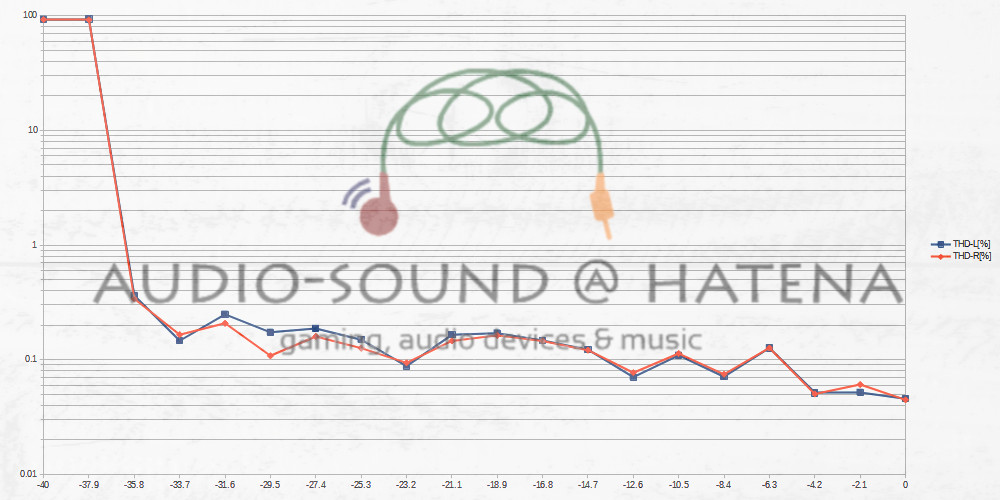The width and height of the screenshot is (1000, 500).
Task: Click the x-axis label -27.4
Action: point(316,485)
